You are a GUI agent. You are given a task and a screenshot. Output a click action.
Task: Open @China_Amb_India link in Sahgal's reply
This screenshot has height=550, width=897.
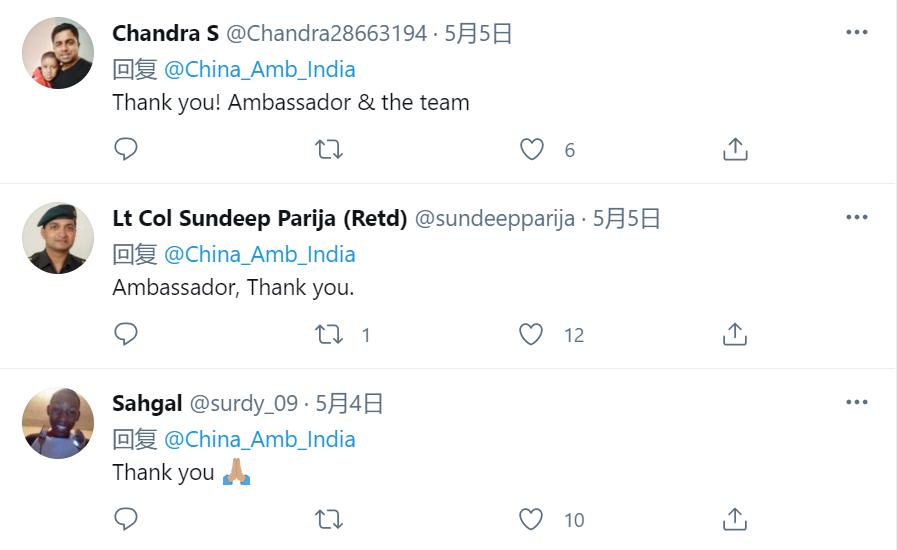[x=259, y=439]
